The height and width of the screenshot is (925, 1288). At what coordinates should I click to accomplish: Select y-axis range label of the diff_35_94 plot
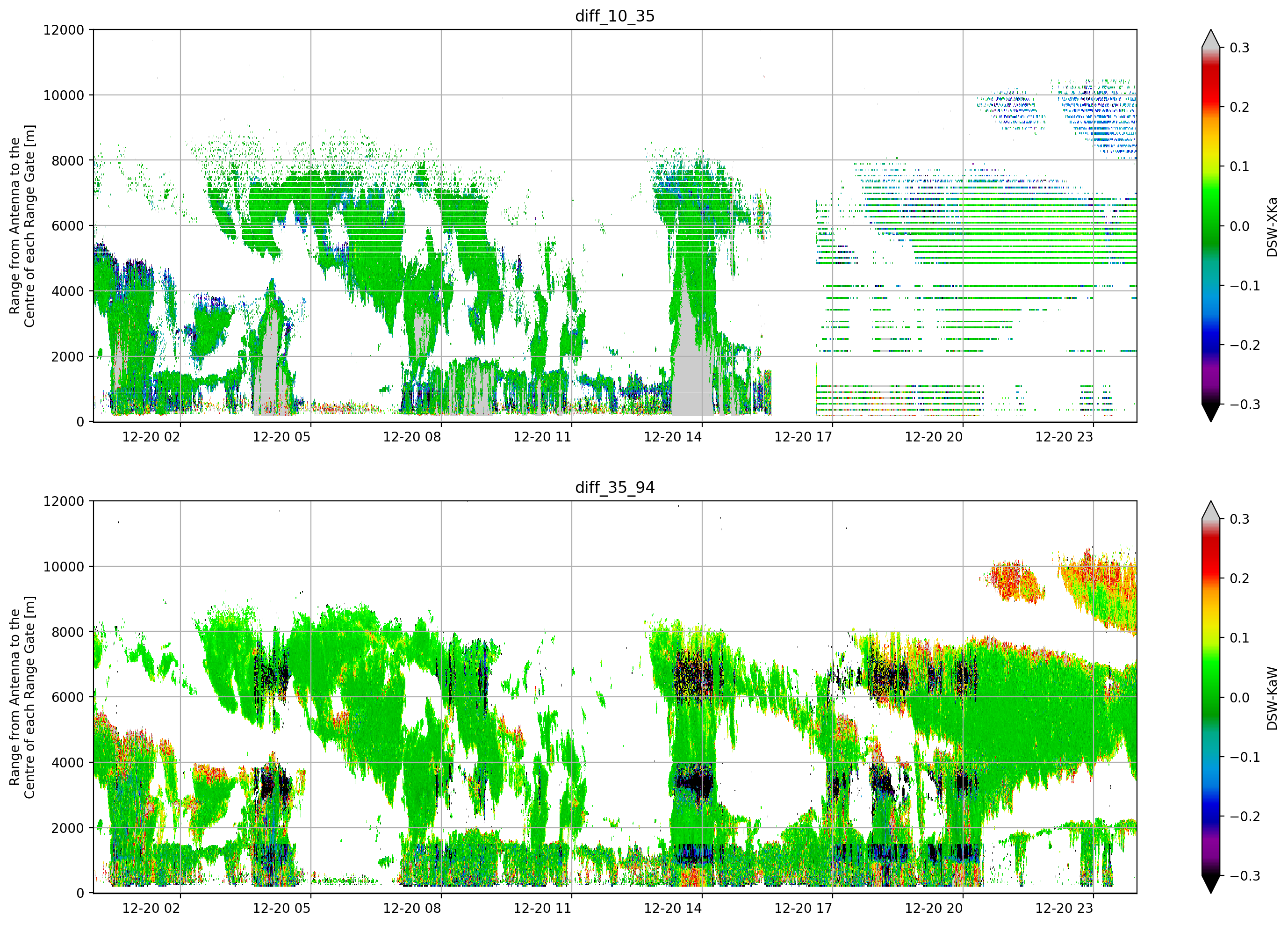tap(22, 697)
